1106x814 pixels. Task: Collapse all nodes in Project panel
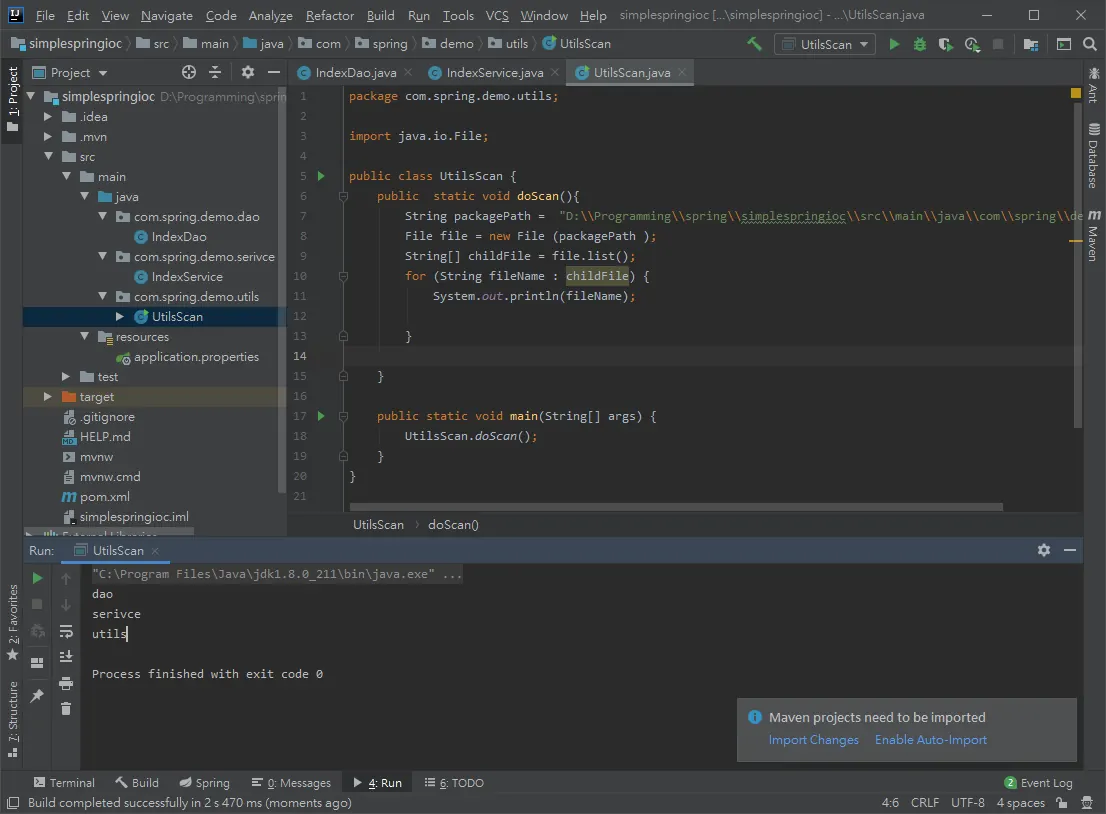215,72
